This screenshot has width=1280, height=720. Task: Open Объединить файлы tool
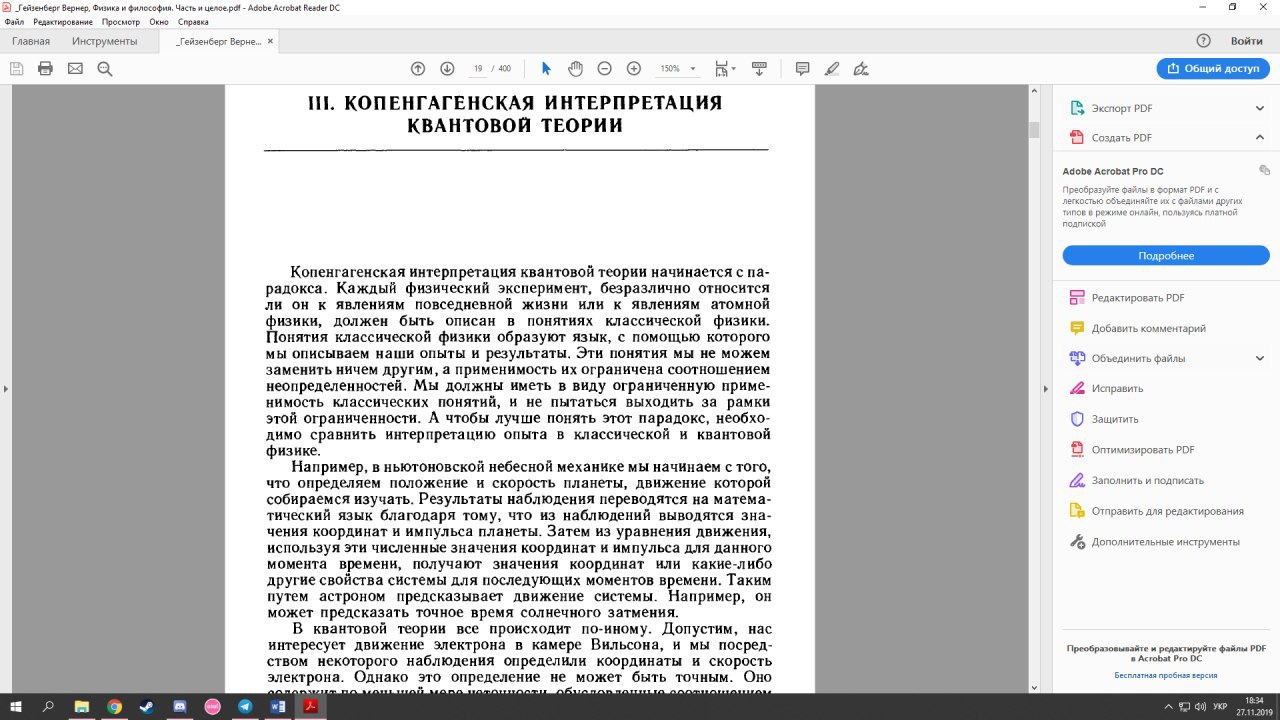pyautogui.click(x=1138, y=358)
